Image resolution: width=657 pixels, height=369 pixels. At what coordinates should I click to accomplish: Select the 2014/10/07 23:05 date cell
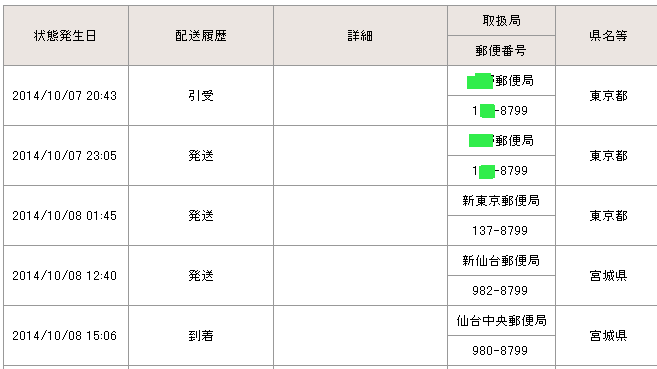tap(65, 155)
